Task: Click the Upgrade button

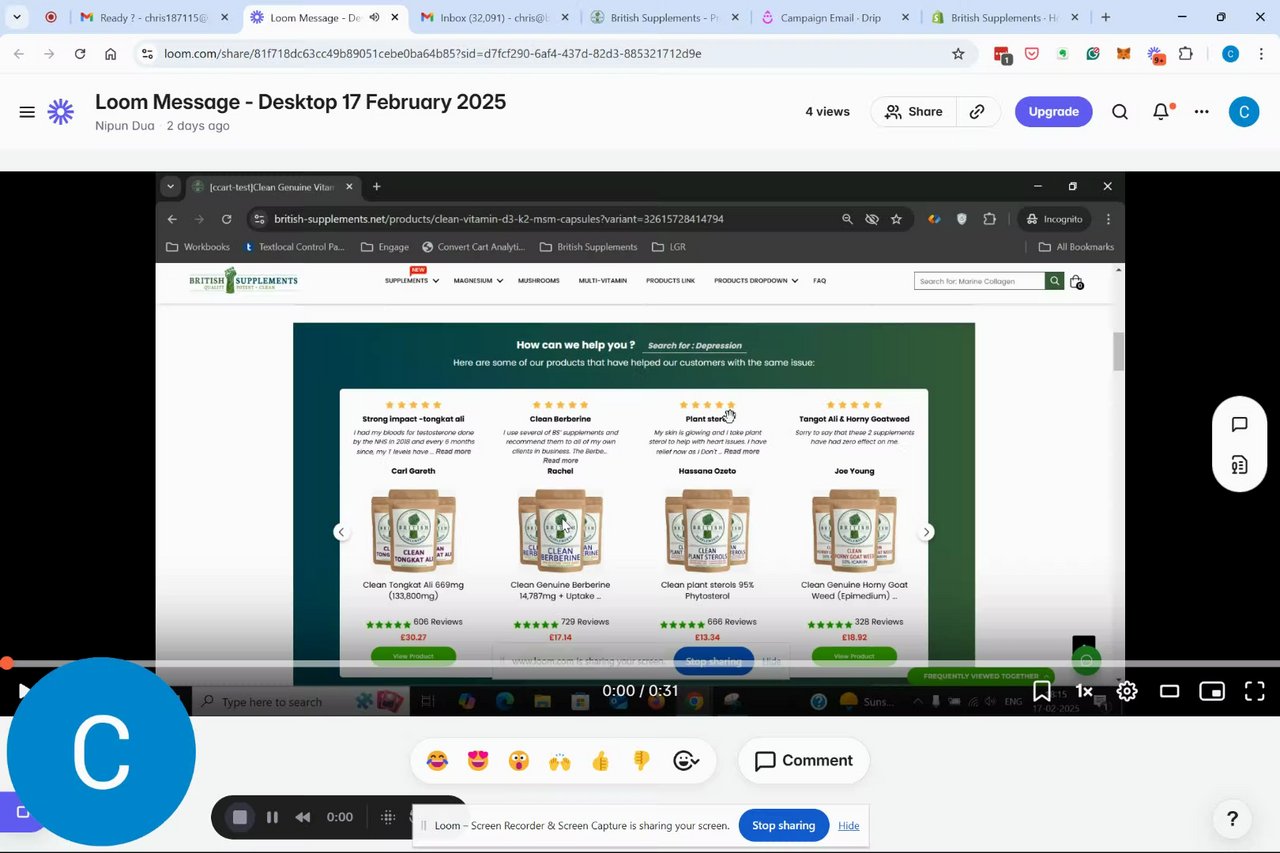Action: (1054, 112)
